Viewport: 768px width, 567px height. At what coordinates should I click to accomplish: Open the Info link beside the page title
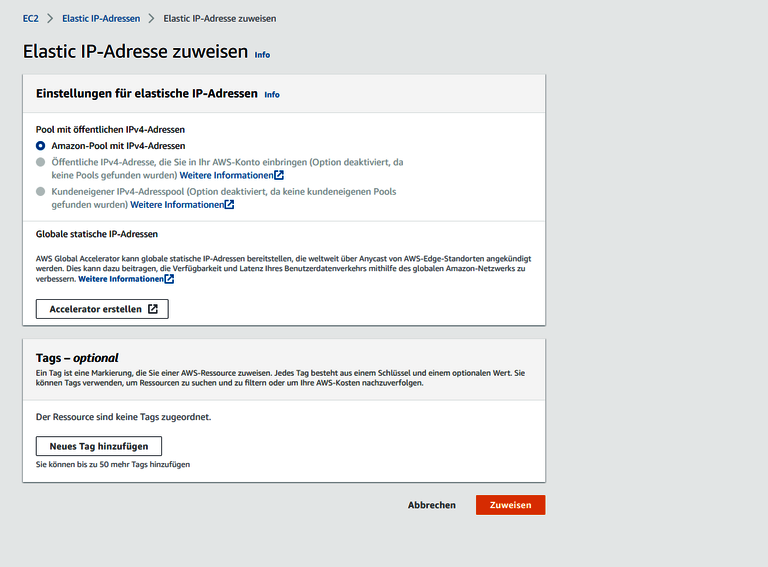pos(262,55)
